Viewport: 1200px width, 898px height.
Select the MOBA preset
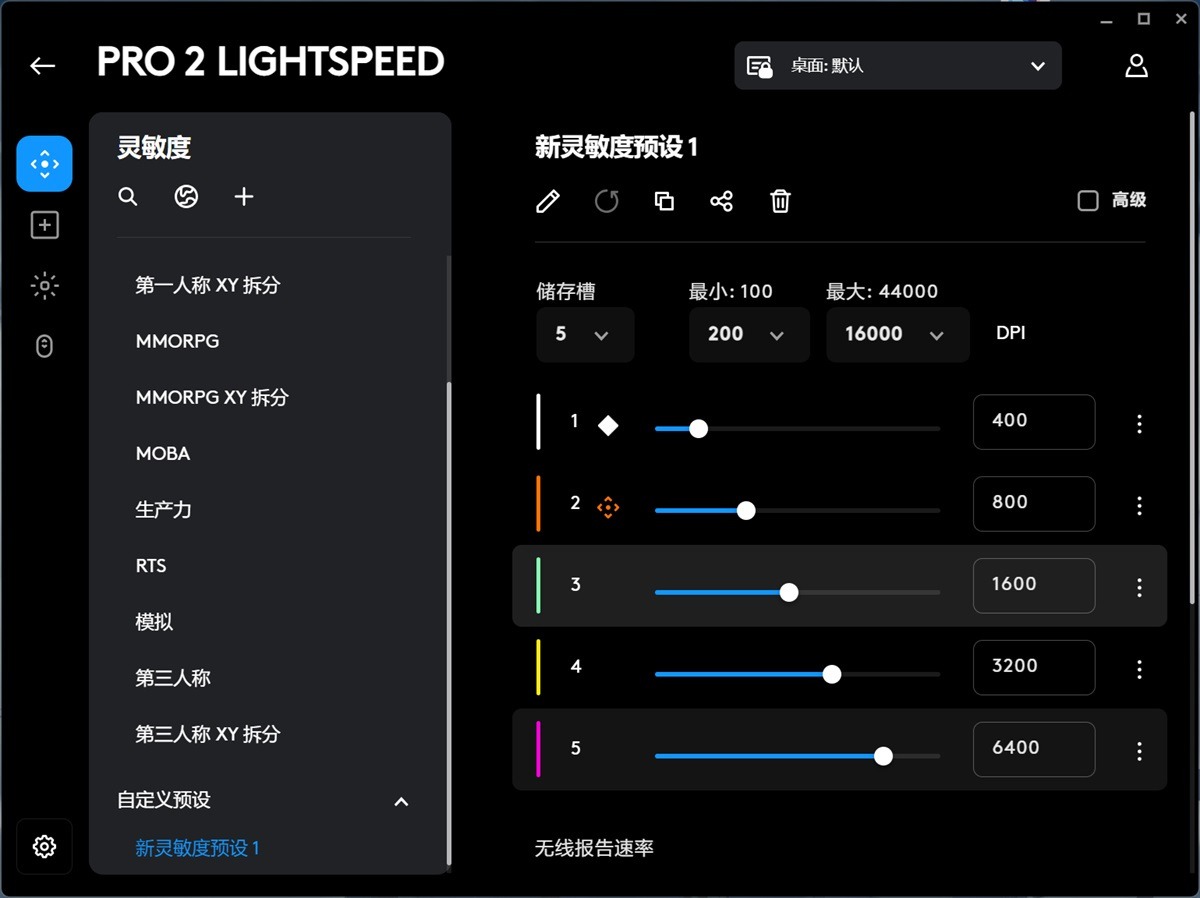(x=163, y=454)
